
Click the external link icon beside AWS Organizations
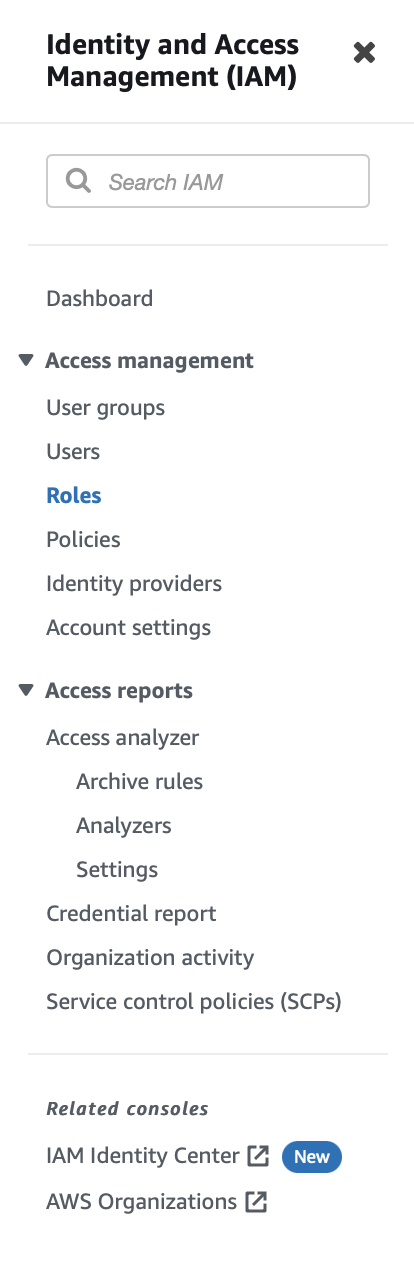(x=256, y=1202)
